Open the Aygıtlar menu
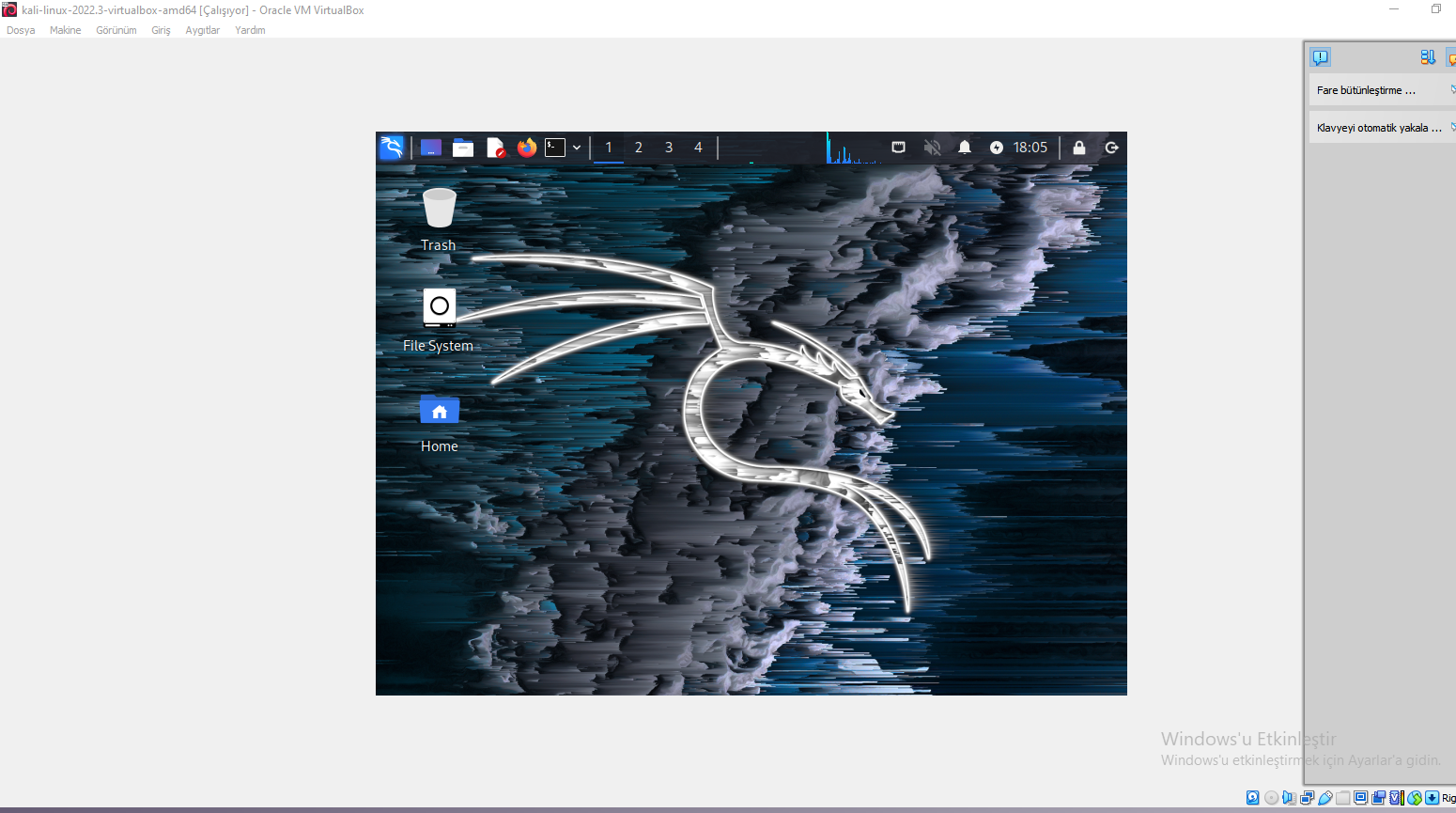The width and height of the screenshot is (1456, 813). [x=202, y=30]
